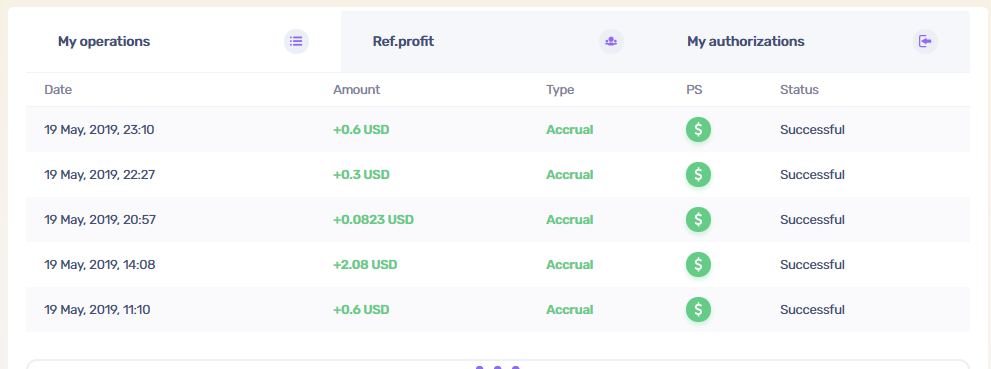
Task: Click the purple dots at the bottom
Action: point(497,366)
